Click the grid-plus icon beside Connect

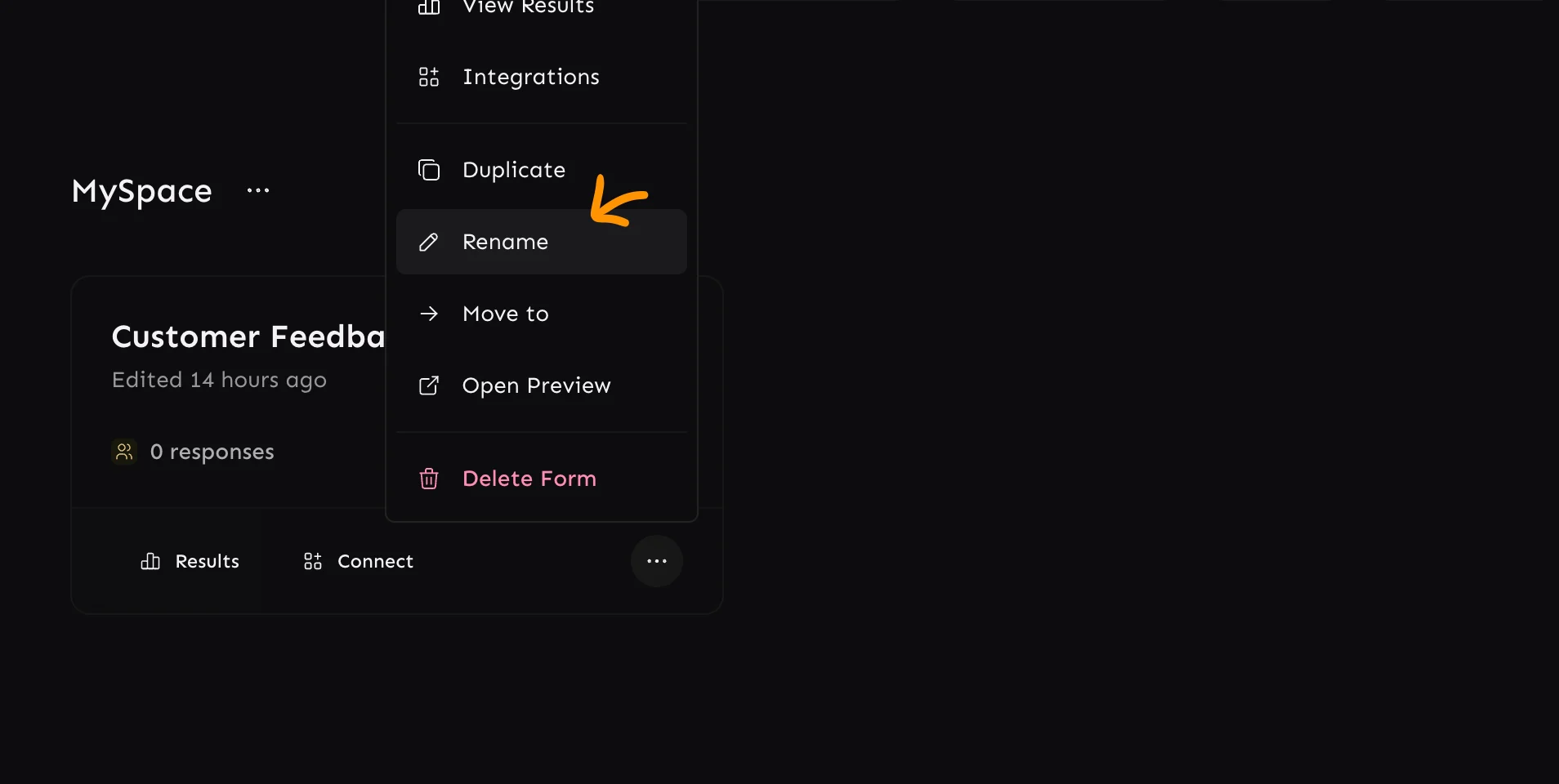coord(313,561)
